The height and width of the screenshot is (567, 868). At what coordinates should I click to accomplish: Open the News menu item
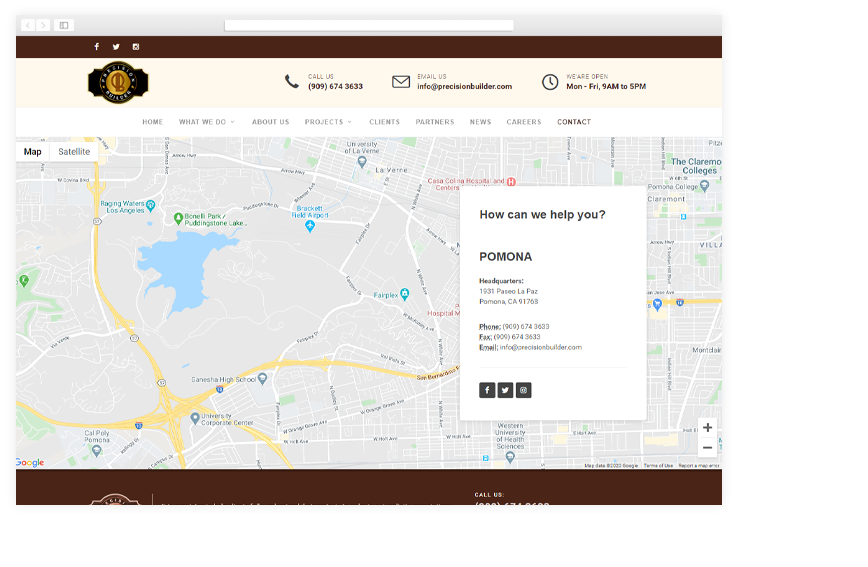point(480,122)
